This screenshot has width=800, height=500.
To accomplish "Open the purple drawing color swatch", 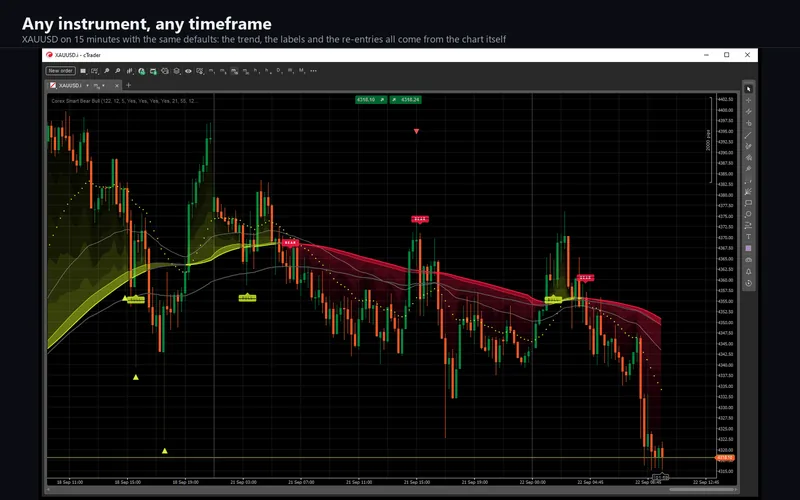I will [x=748, y=248].
